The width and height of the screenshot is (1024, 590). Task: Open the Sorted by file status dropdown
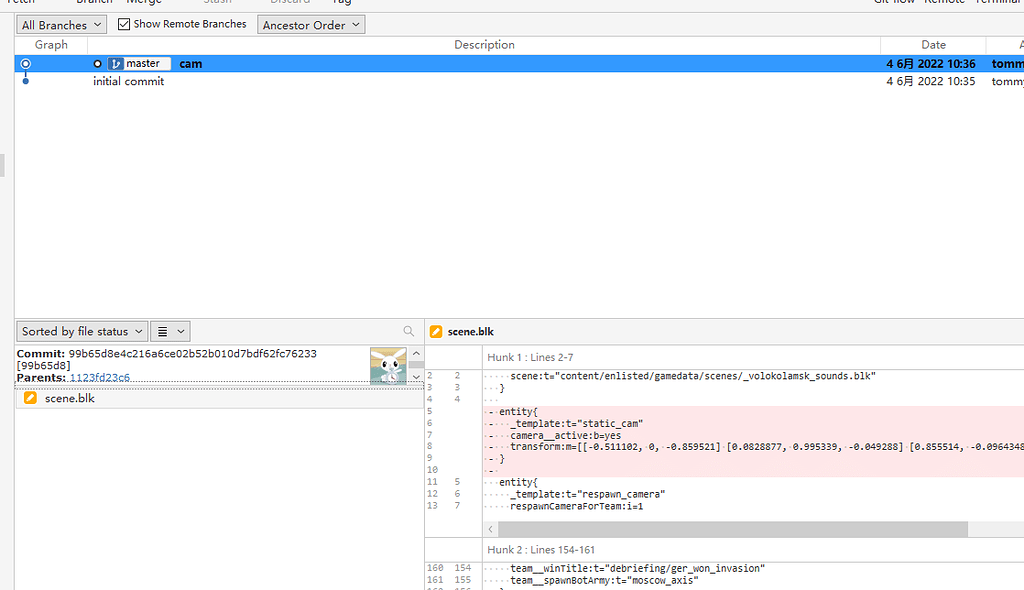(x=81, y=331)
